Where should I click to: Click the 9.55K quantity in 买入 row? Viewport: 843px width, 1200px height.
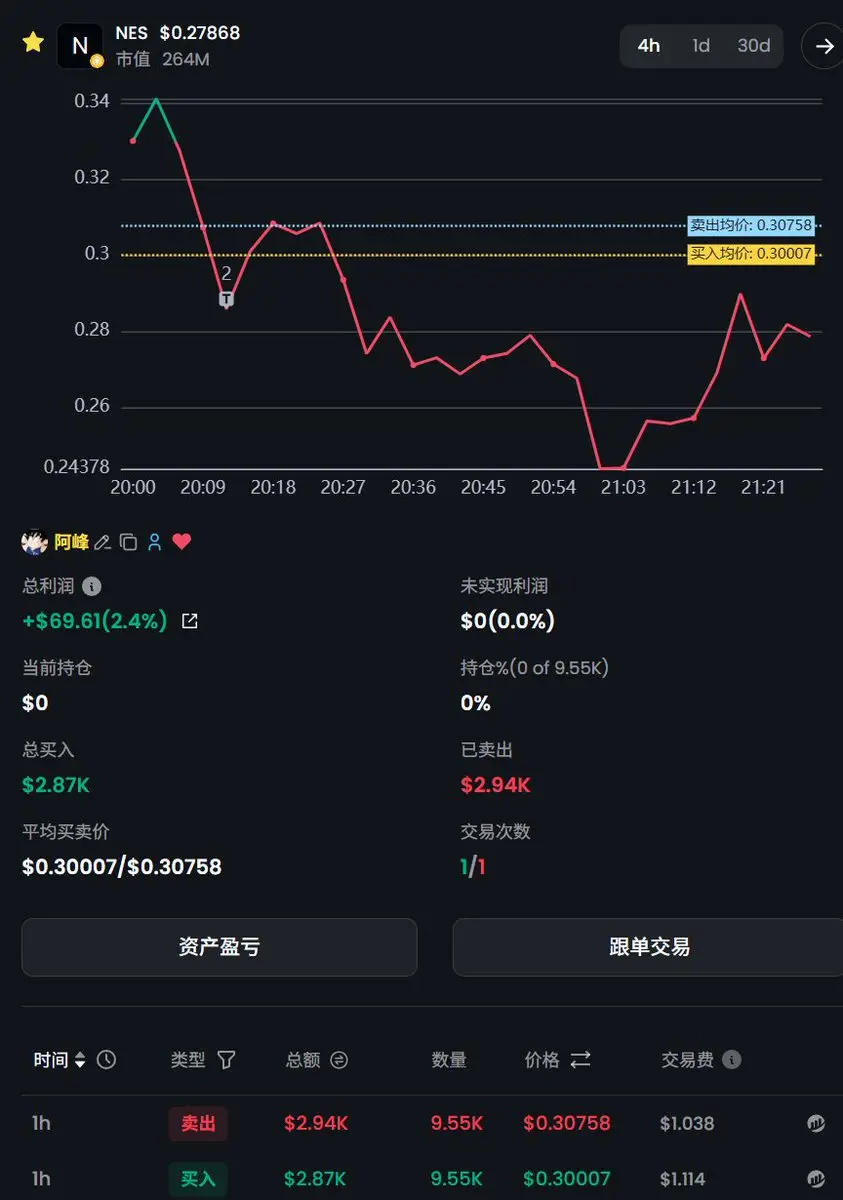pyautogui.click(x=457, y=1179)
